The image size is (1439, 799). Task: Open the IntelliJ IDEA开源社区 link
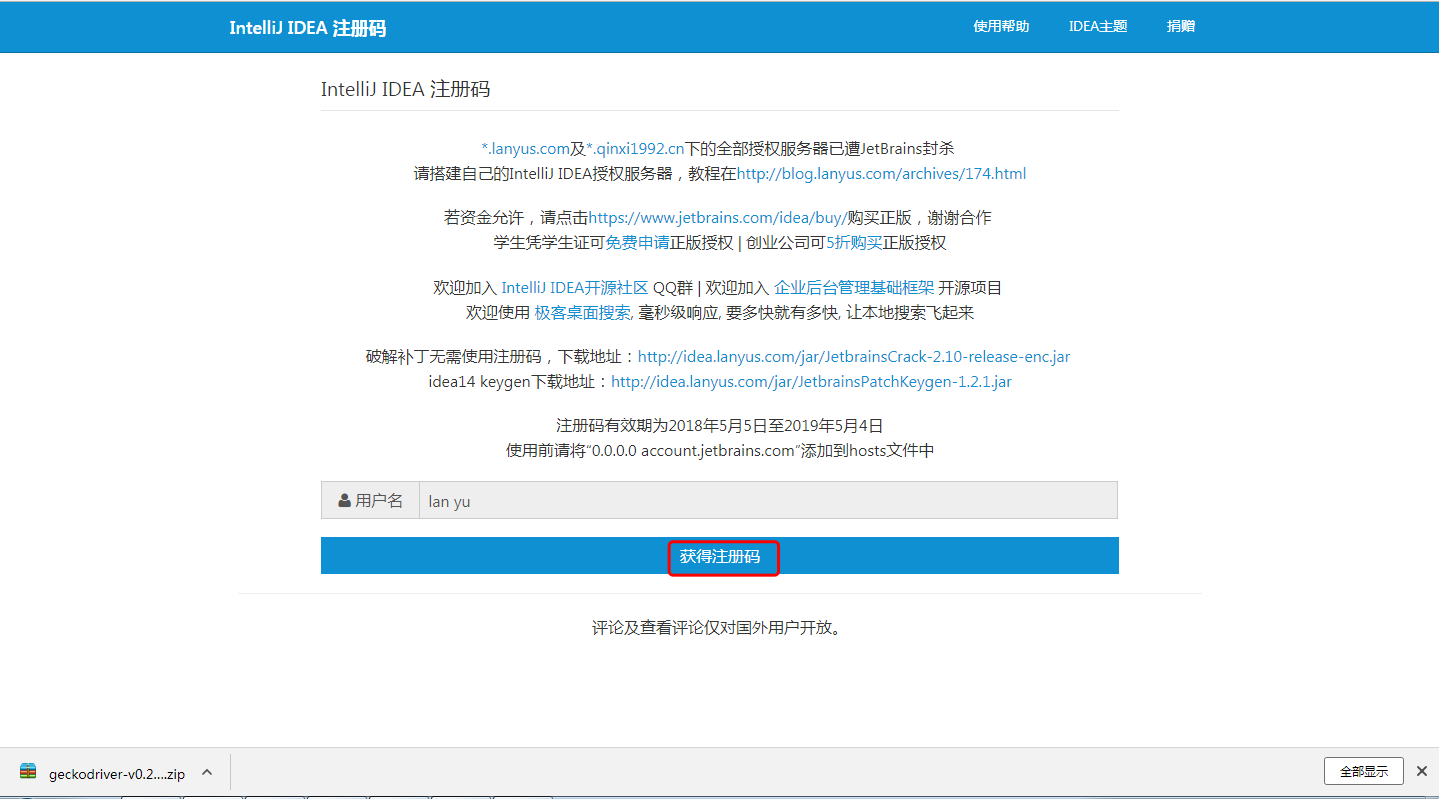[x=575, y=287]
